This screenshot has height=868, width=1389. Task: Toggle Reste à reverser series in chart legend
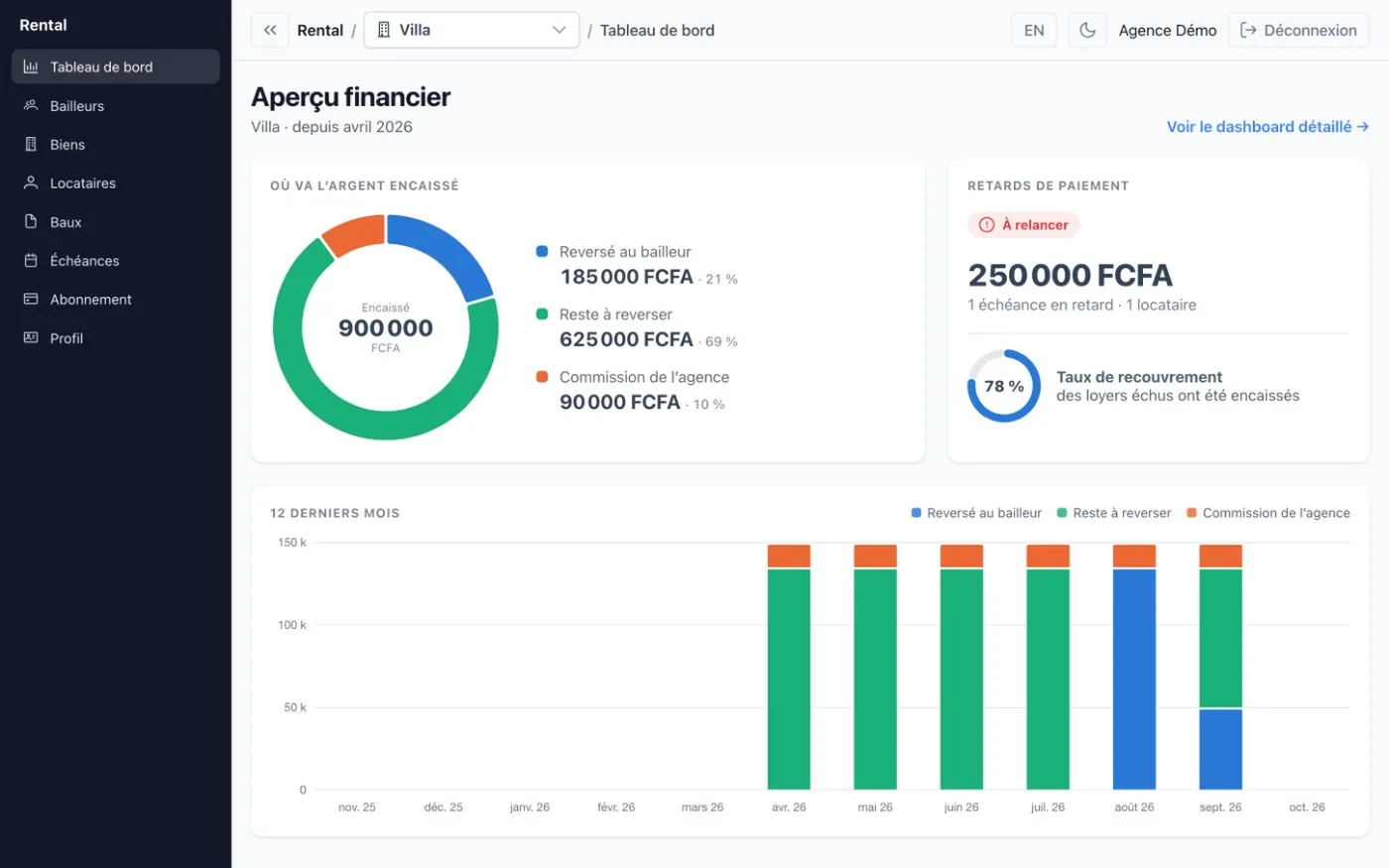tap(1114, 513)
